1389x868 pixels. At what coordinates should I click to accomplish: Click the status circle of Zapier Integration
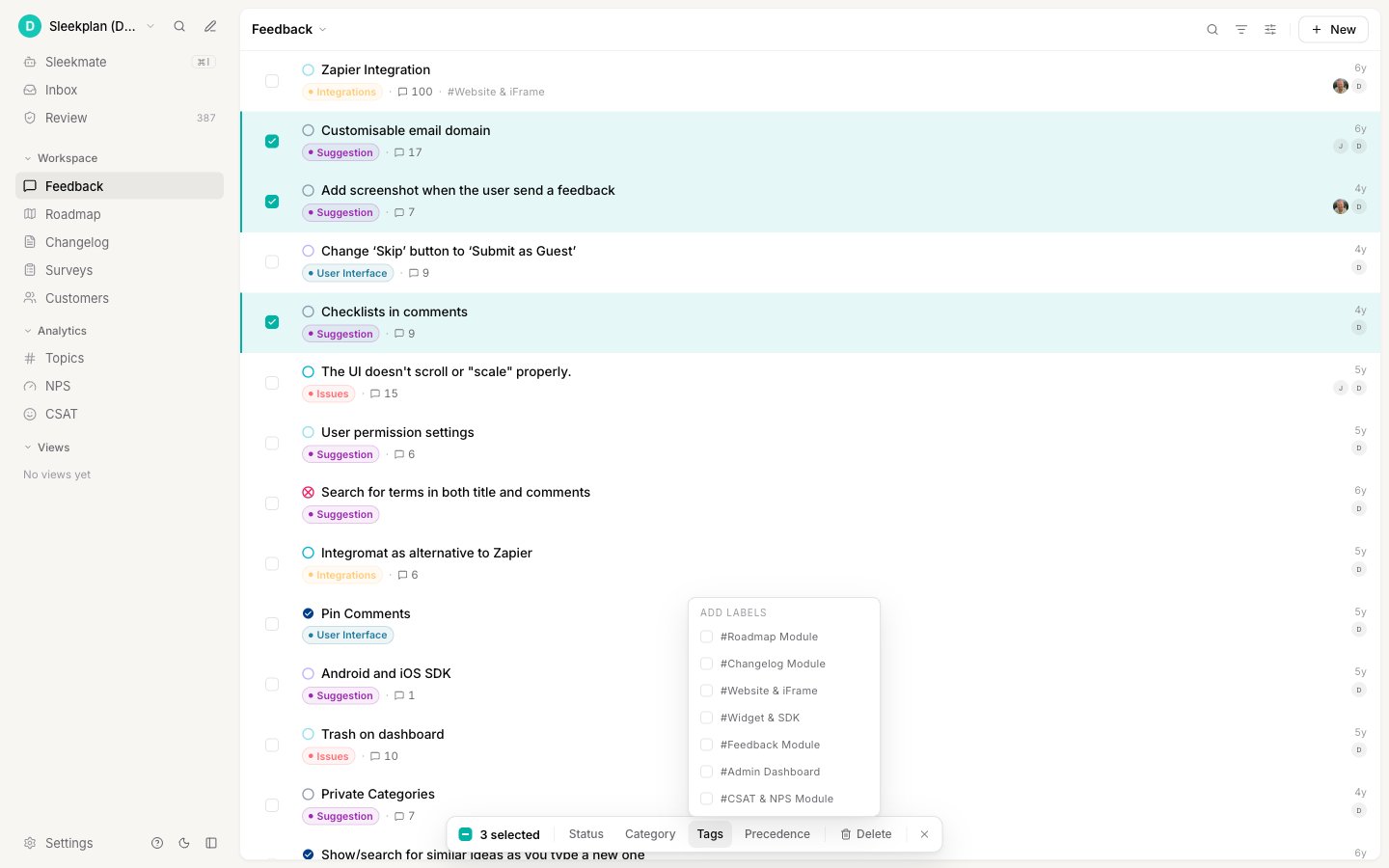pyautogui.click(x=308, y=69)
